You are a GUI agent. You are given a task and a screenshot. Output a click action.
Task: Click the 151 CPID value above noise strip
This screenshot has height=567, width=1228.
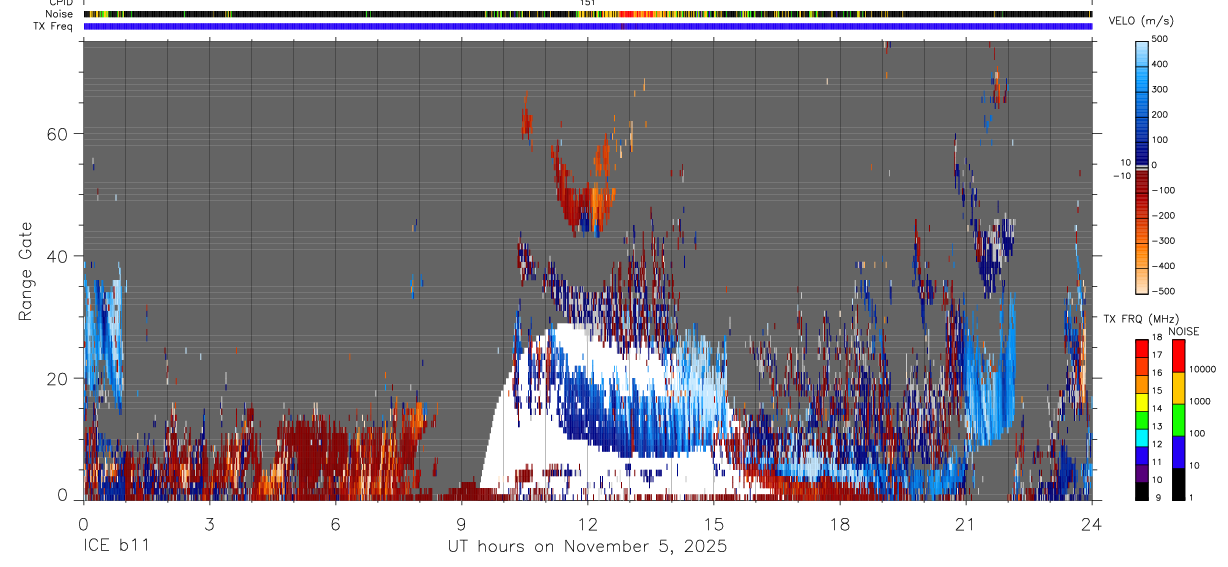pos(587,3)
